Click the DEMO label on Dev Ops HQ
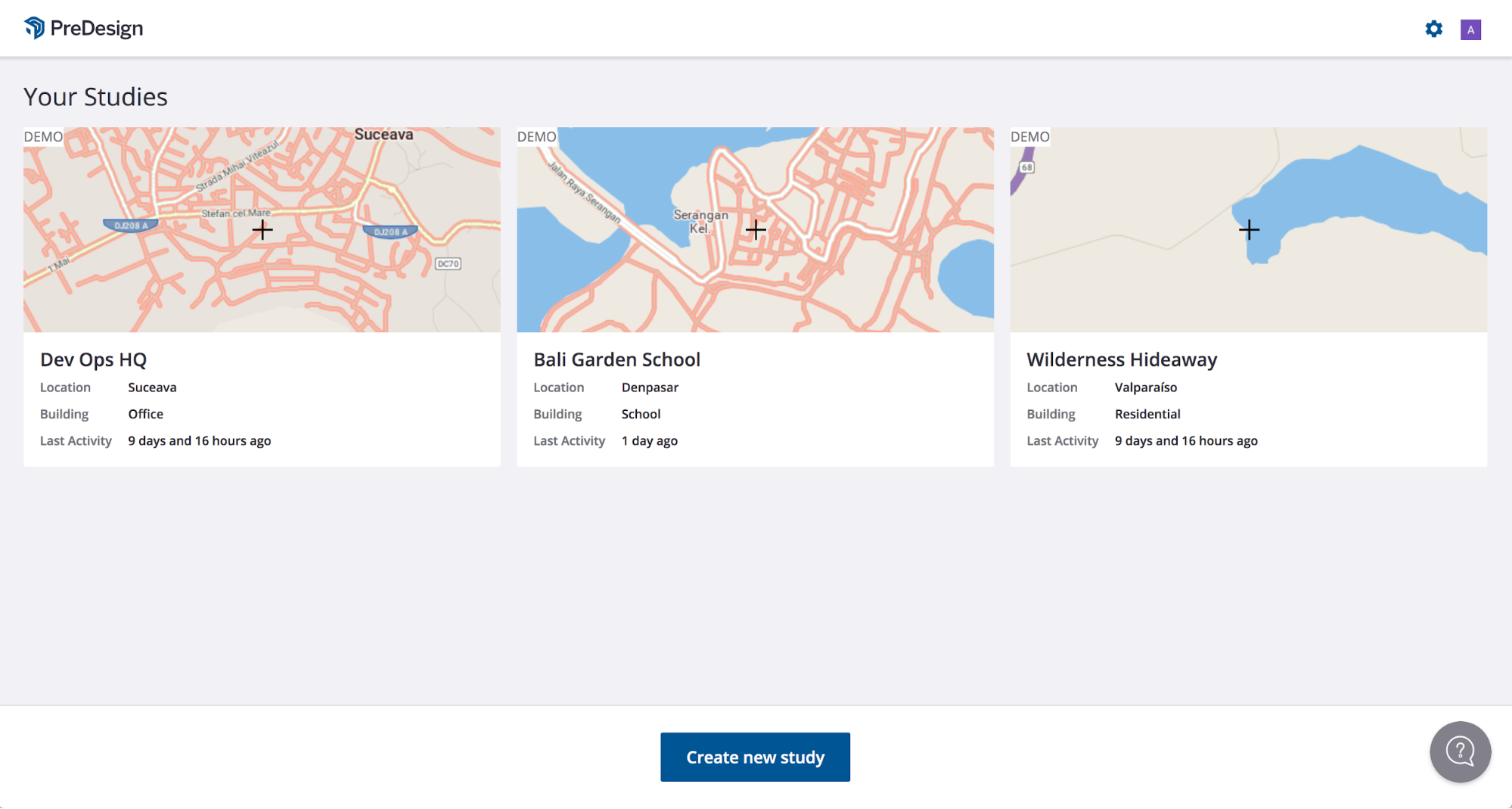 43,136
